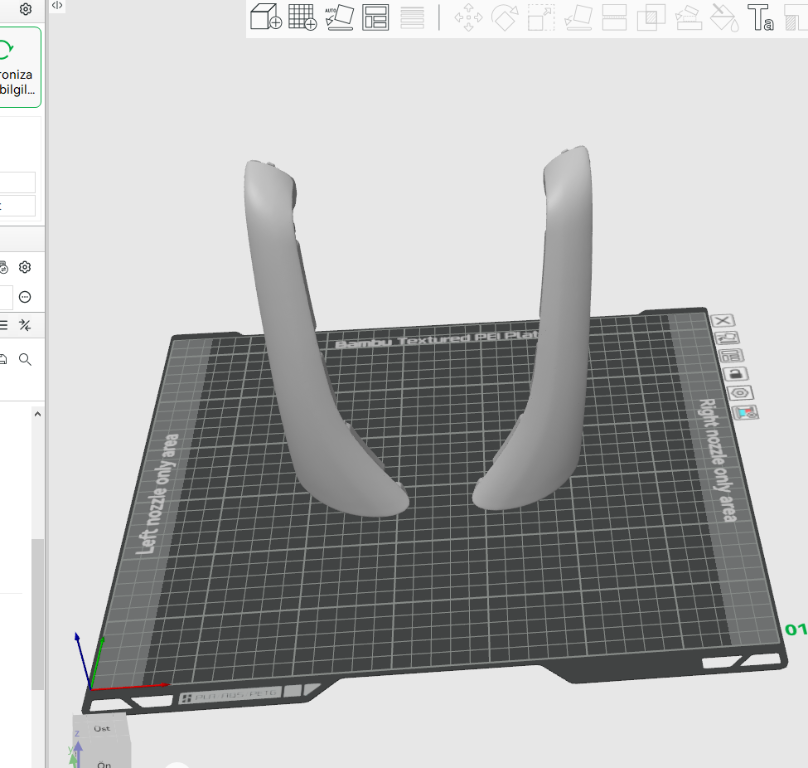This screenshot has width=808, height=768.
Task: Open printer settings gear at top left
Action: pos(26,9)
